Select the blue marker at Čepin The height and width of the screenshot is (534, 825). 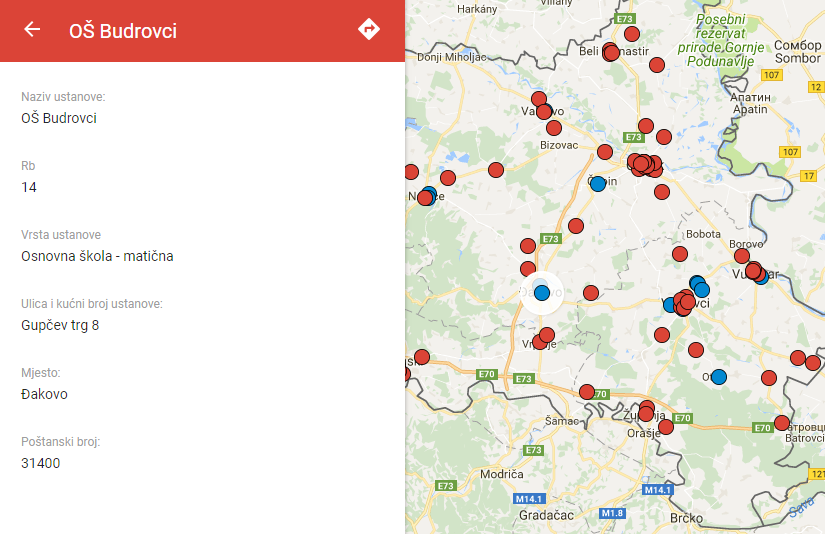(x=598, y=184)
